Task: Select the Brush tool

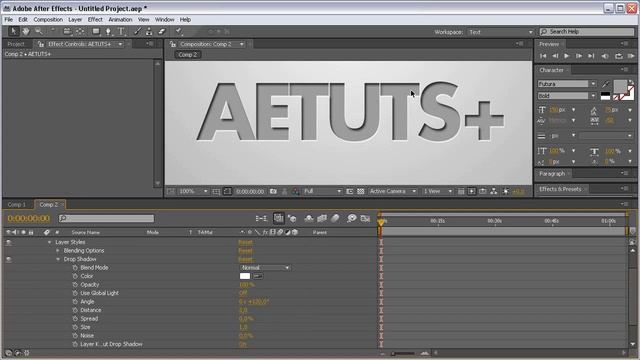Action: pyautogui.click(x=138, y=31)
